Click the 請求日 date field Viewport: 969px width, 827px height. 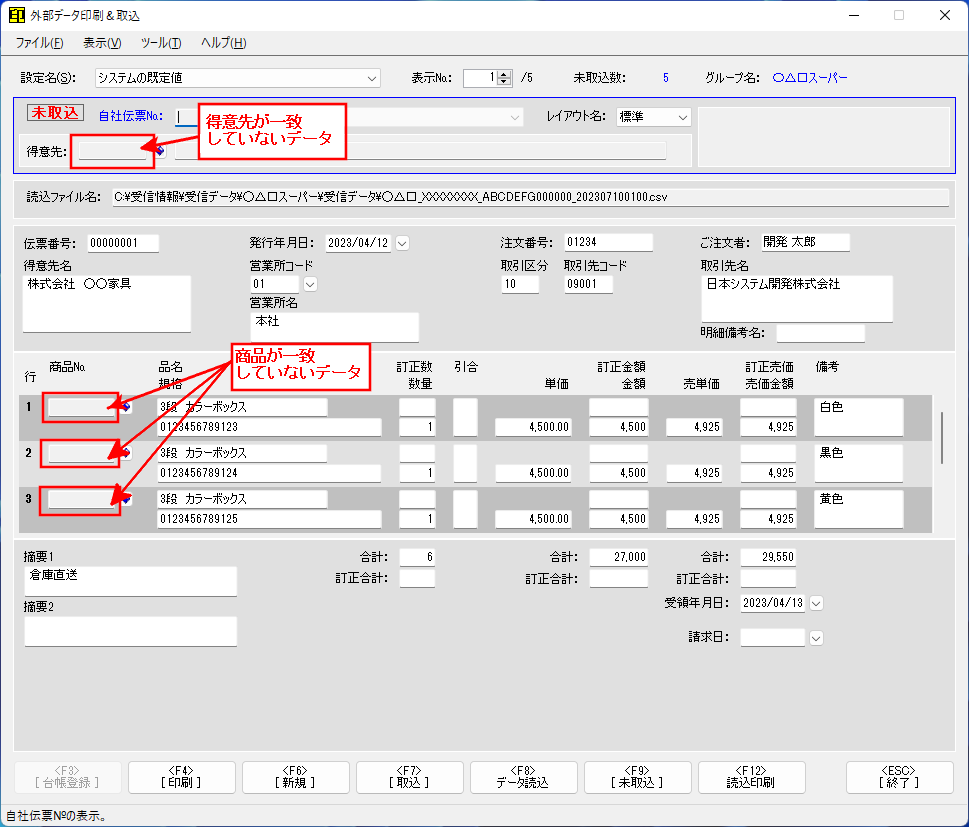pos(772,638)
